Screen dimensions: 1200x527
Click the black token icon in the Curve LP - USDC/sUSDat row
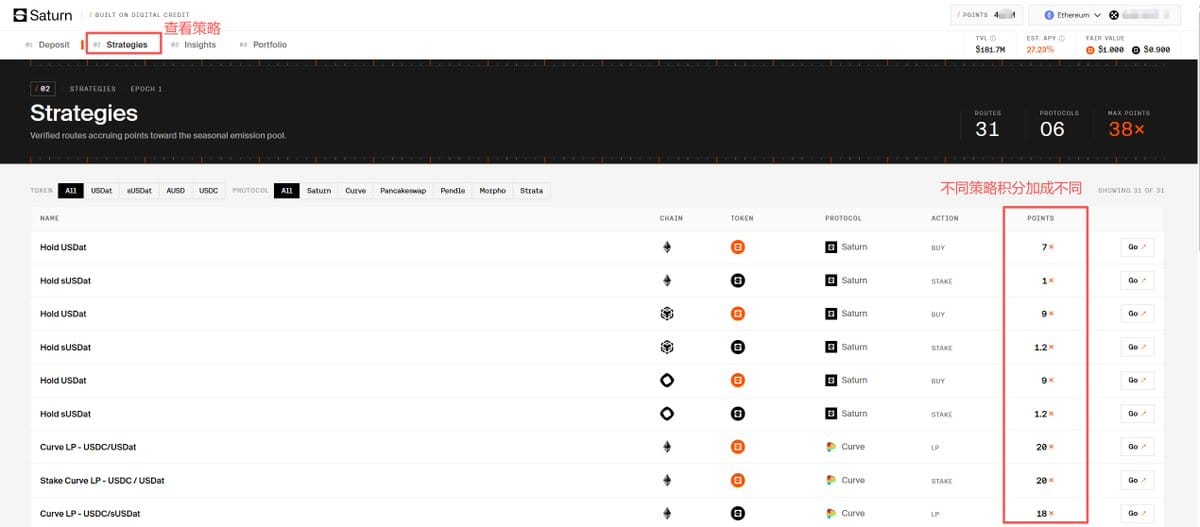tap(738, 513)
